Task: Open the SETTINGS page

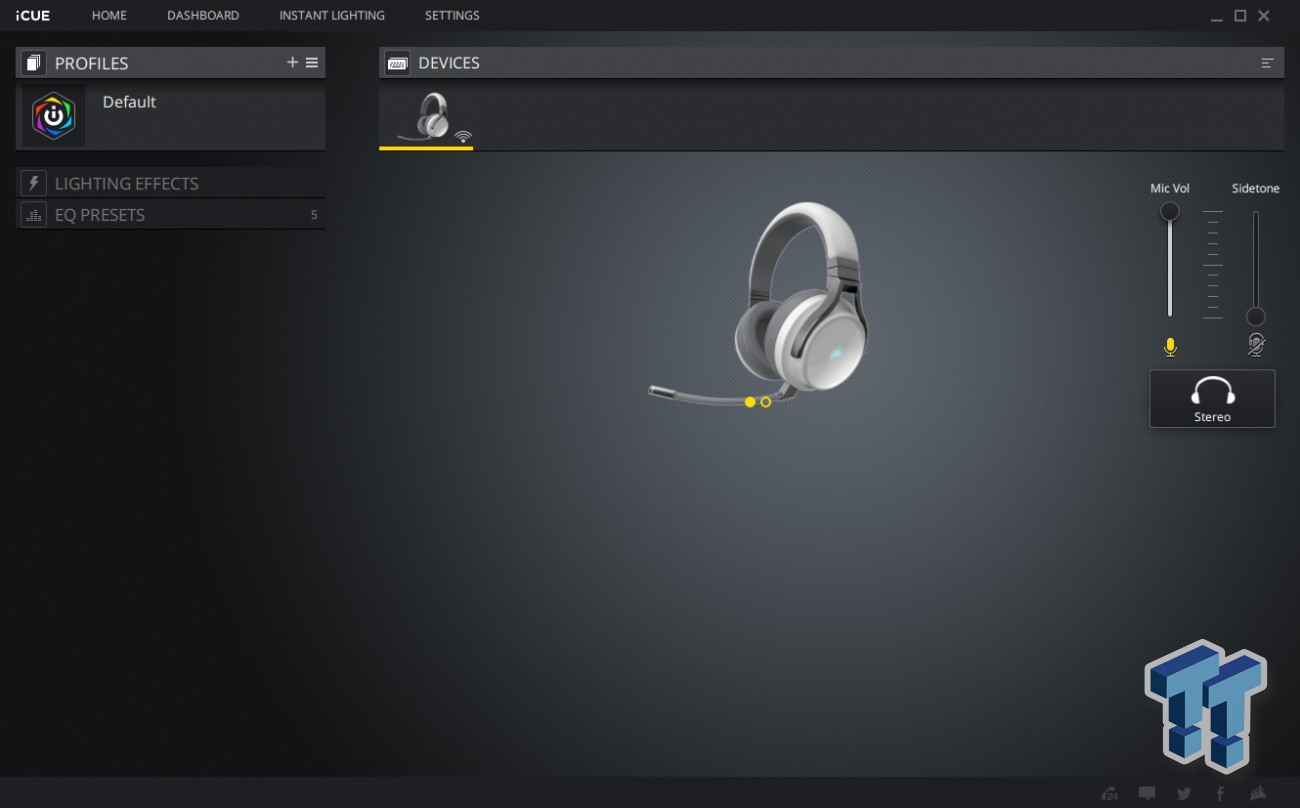Action: click(x=452, y=15)
